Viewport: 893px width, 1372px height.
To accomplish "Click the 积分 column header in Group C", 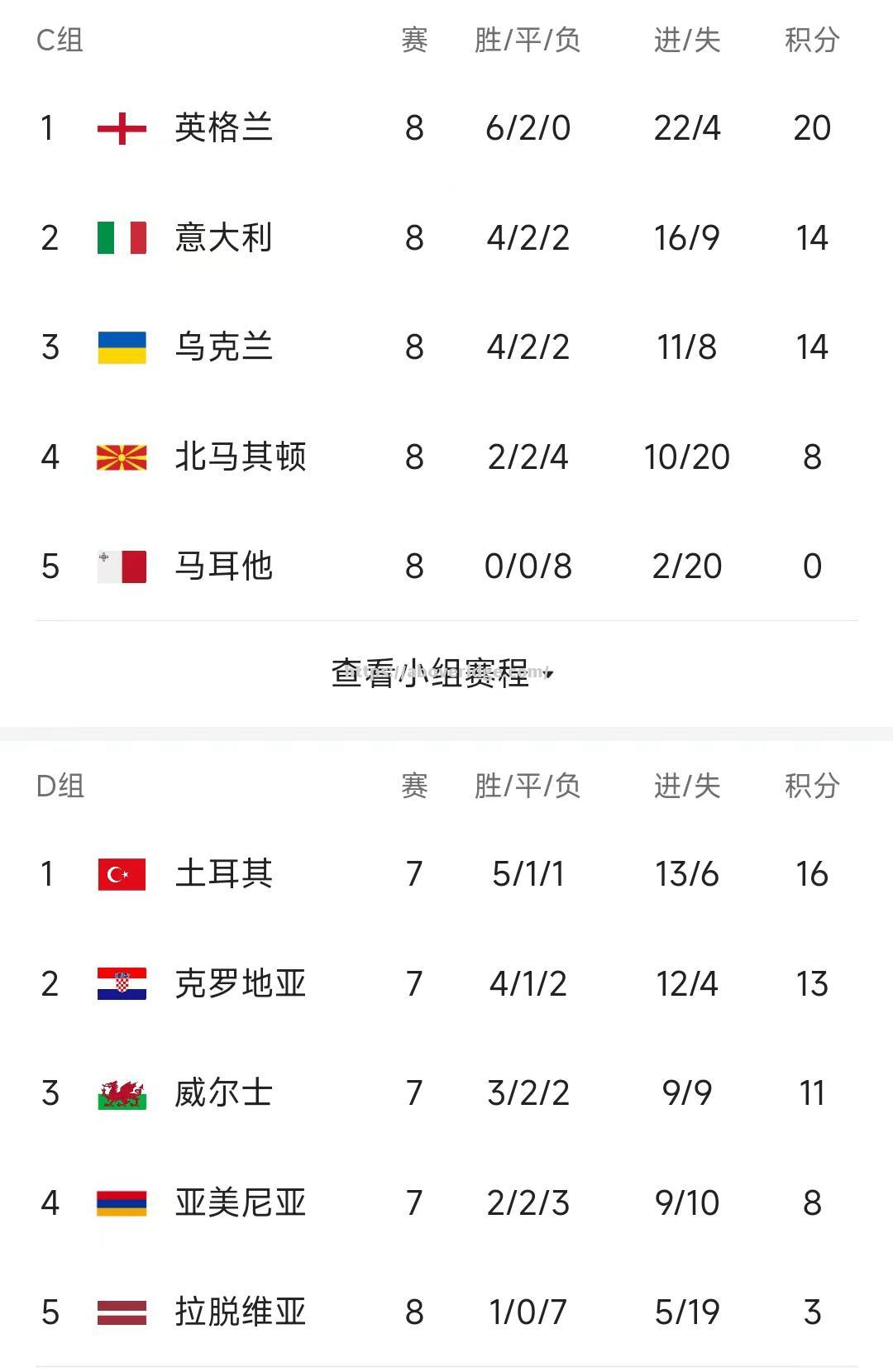I will pos(812,40).
